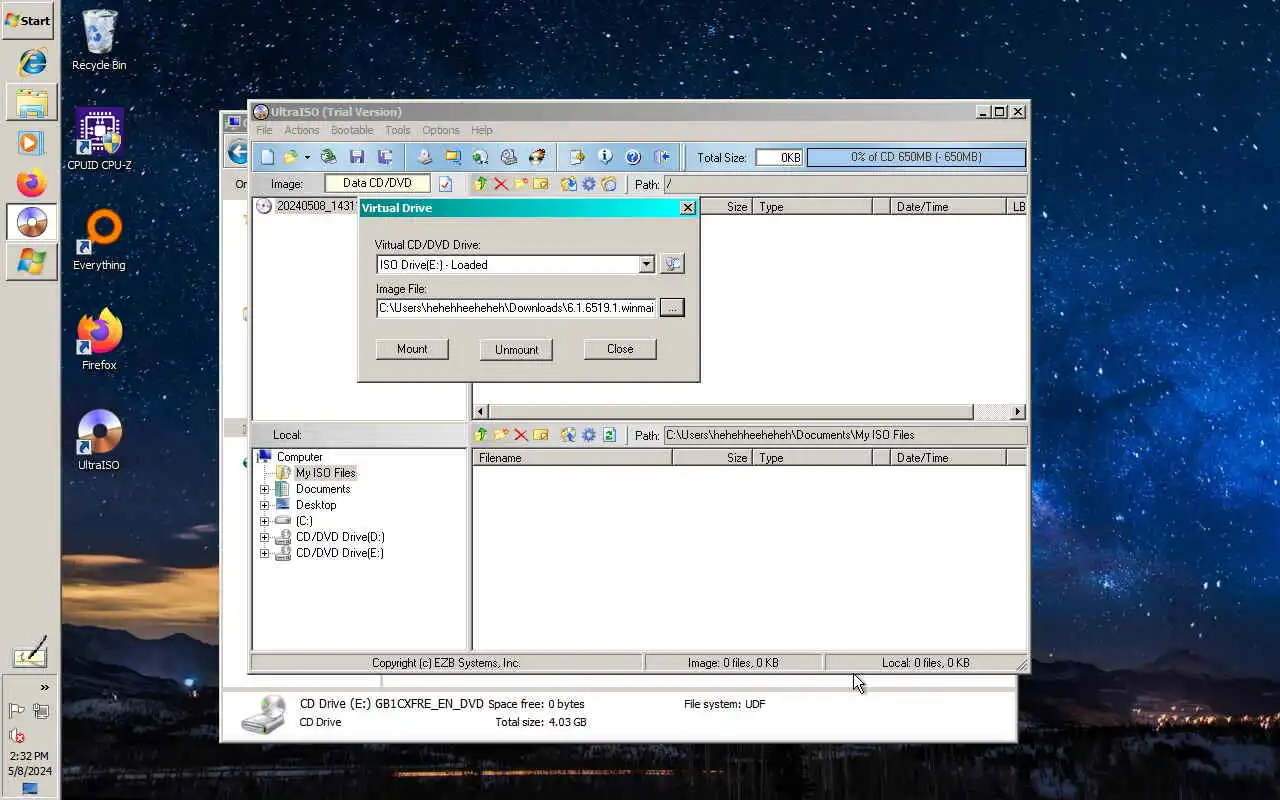Click the Date/Time column header in Image pane

tap(947, 206)
